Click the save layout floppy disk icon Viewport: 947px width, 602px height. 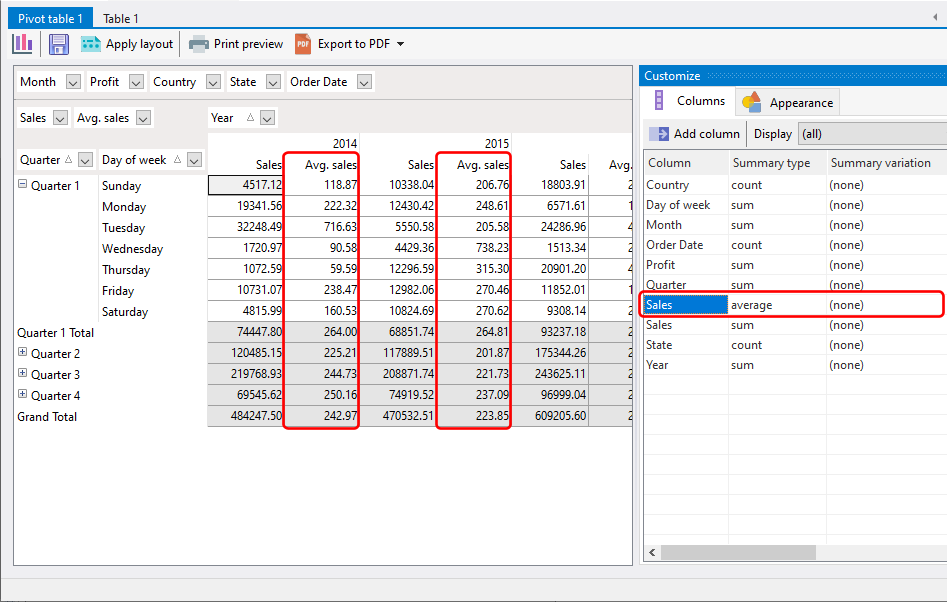[x=59, y=44]
